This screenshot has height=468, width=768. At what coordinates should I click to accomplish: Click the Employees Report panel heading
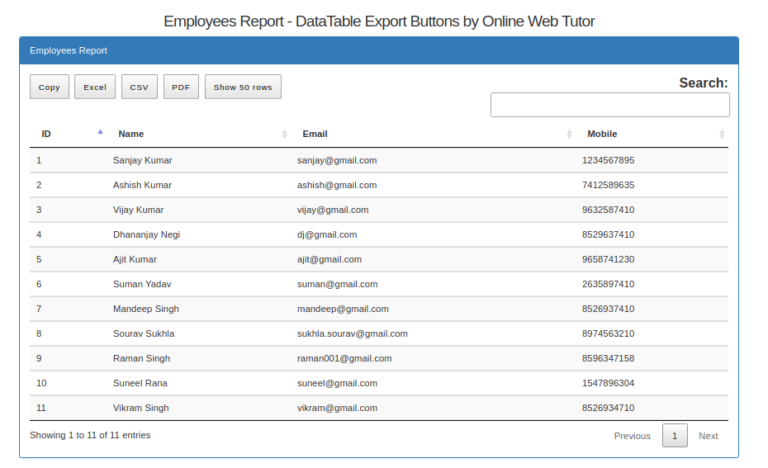68,50
